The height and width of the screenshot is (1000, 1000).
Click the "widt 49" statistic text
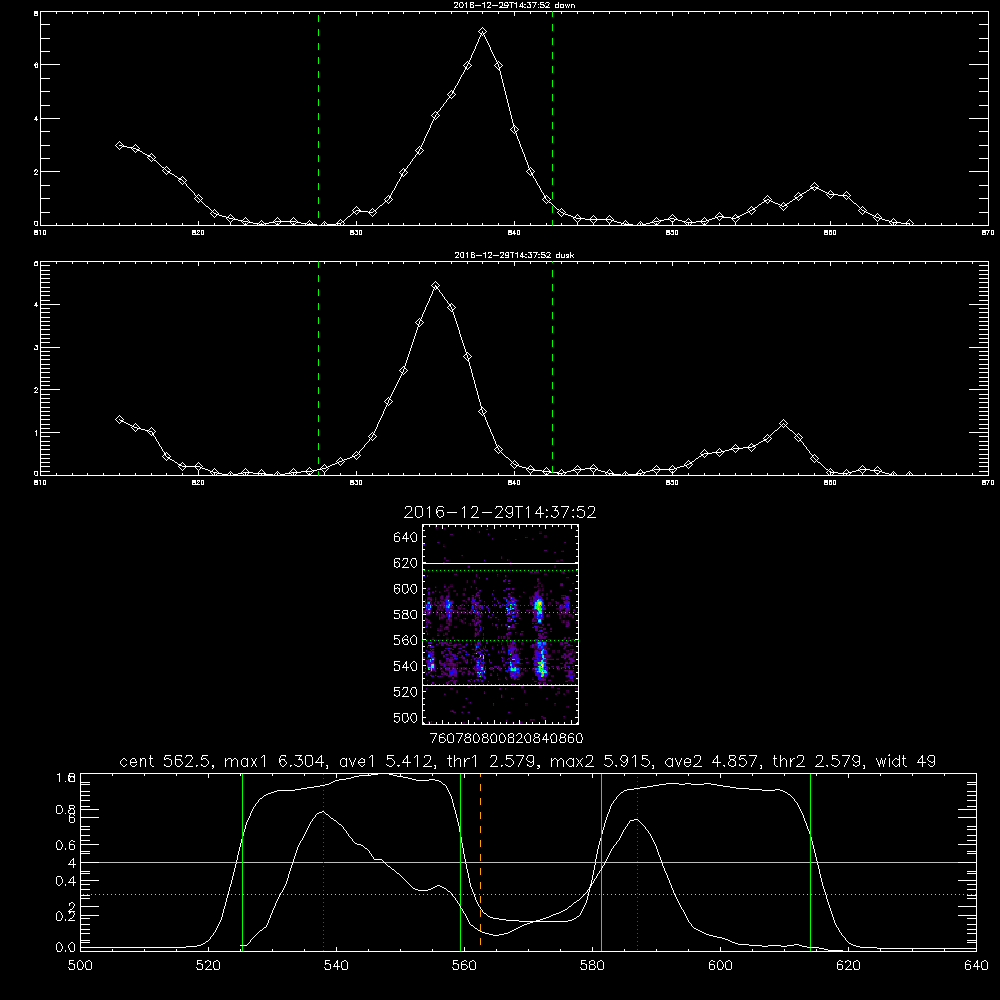point(906,761)
